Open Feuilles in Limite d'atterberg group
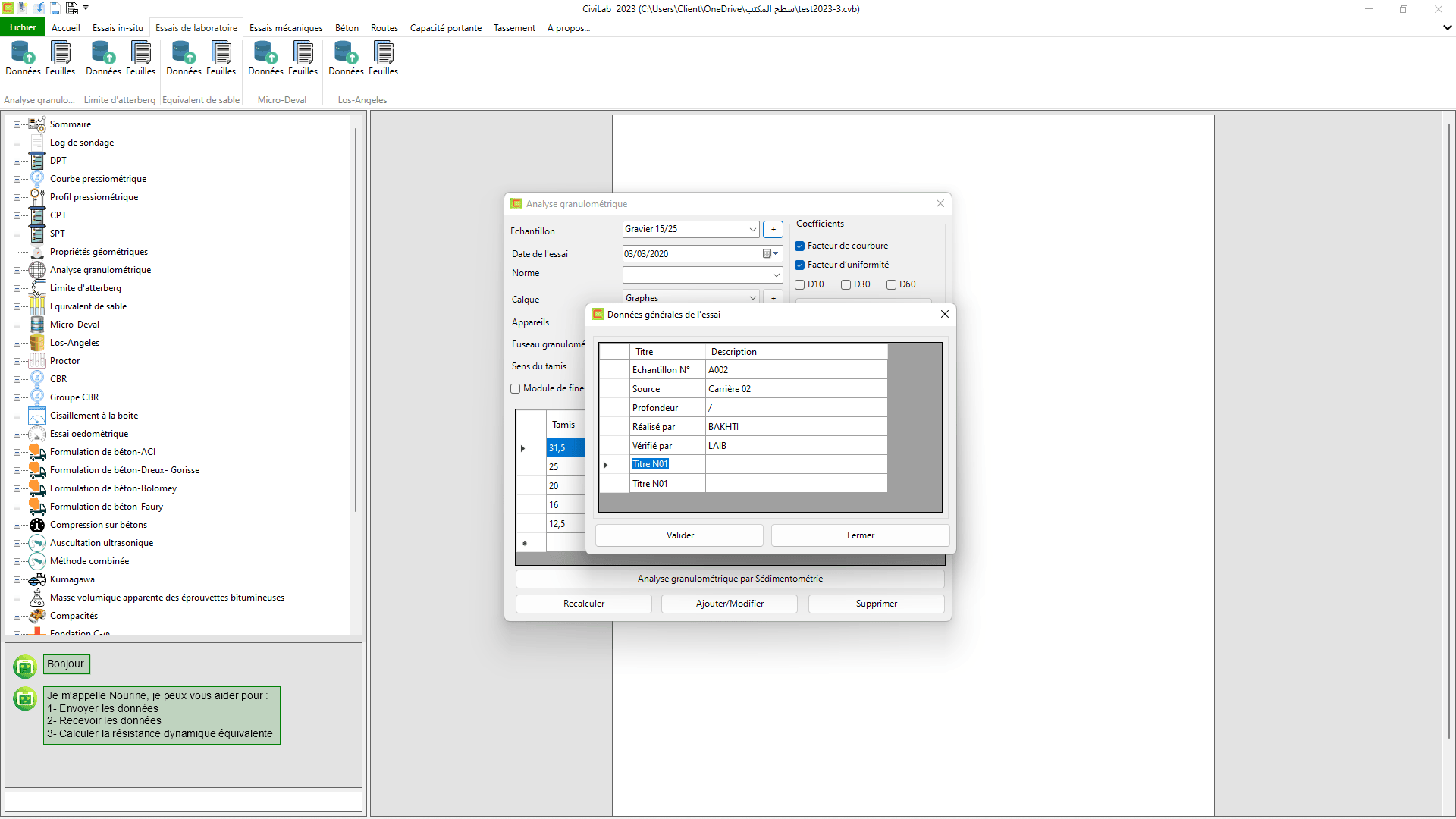 (x=140, y=58)
